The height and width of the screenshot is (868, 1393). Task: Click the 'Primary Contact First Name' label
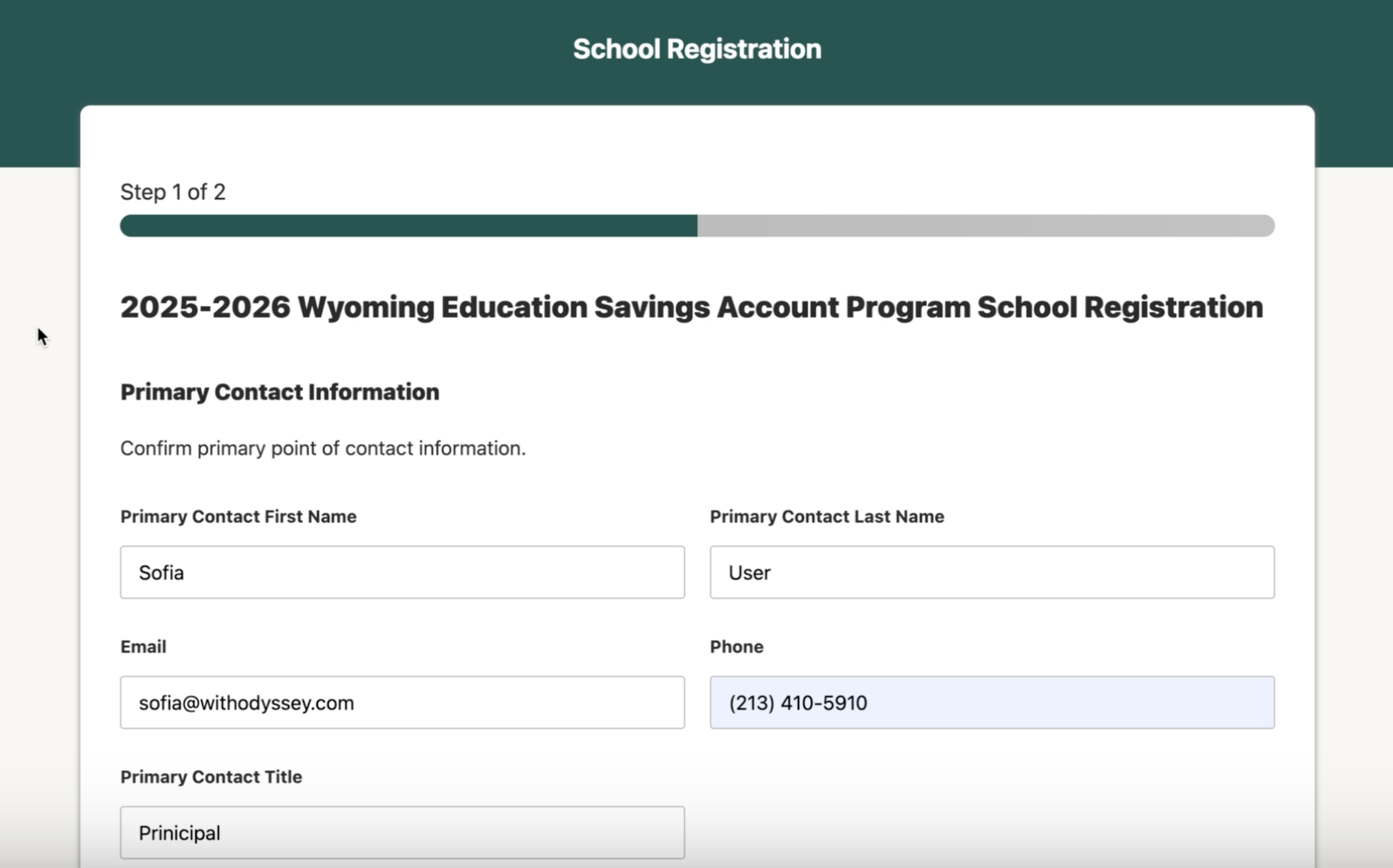(x=239, y=517)
